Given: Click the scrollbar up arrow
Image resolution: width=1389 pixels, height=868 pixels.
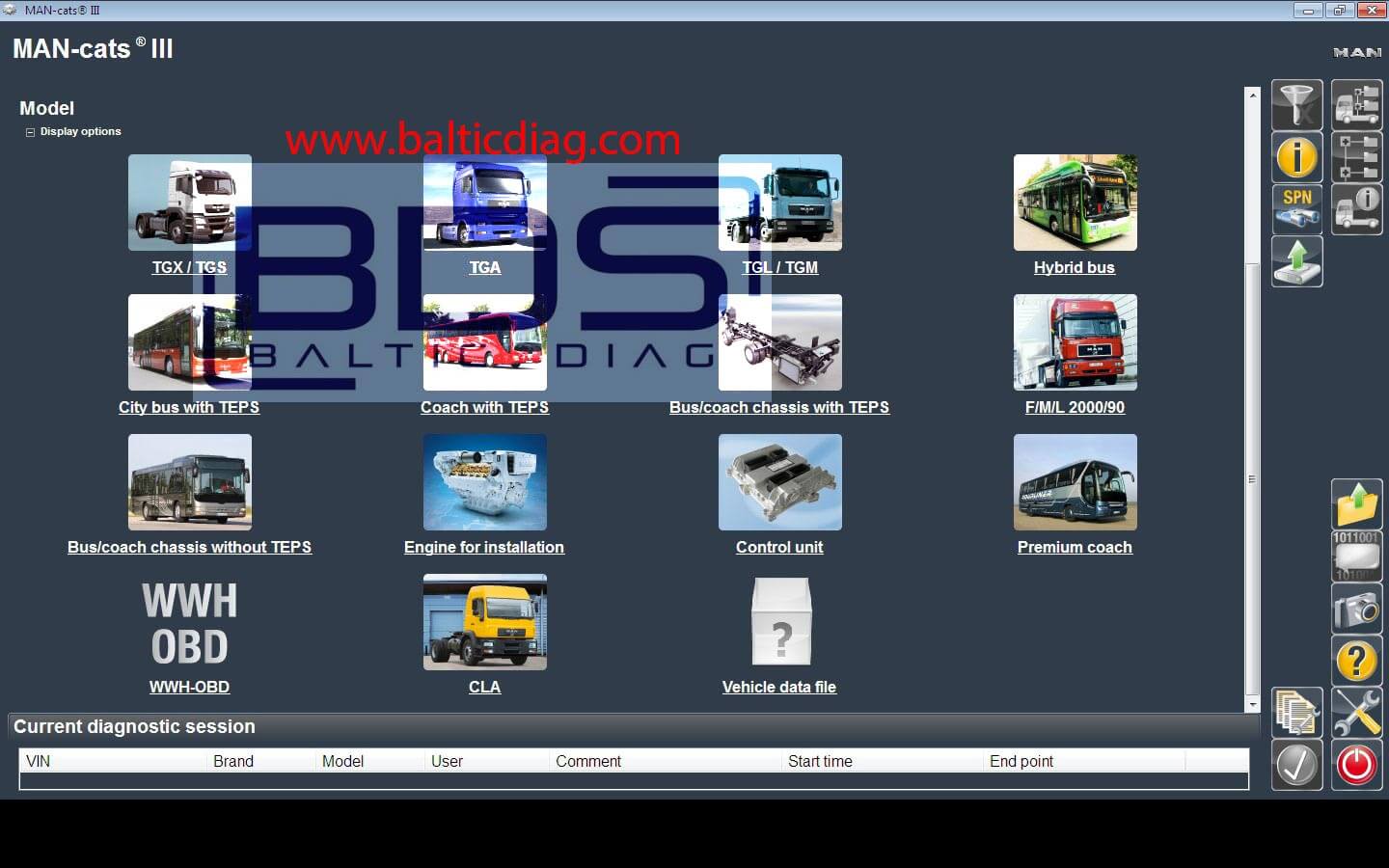Looking at the screenshot, I should click(x=1252, y=95).
